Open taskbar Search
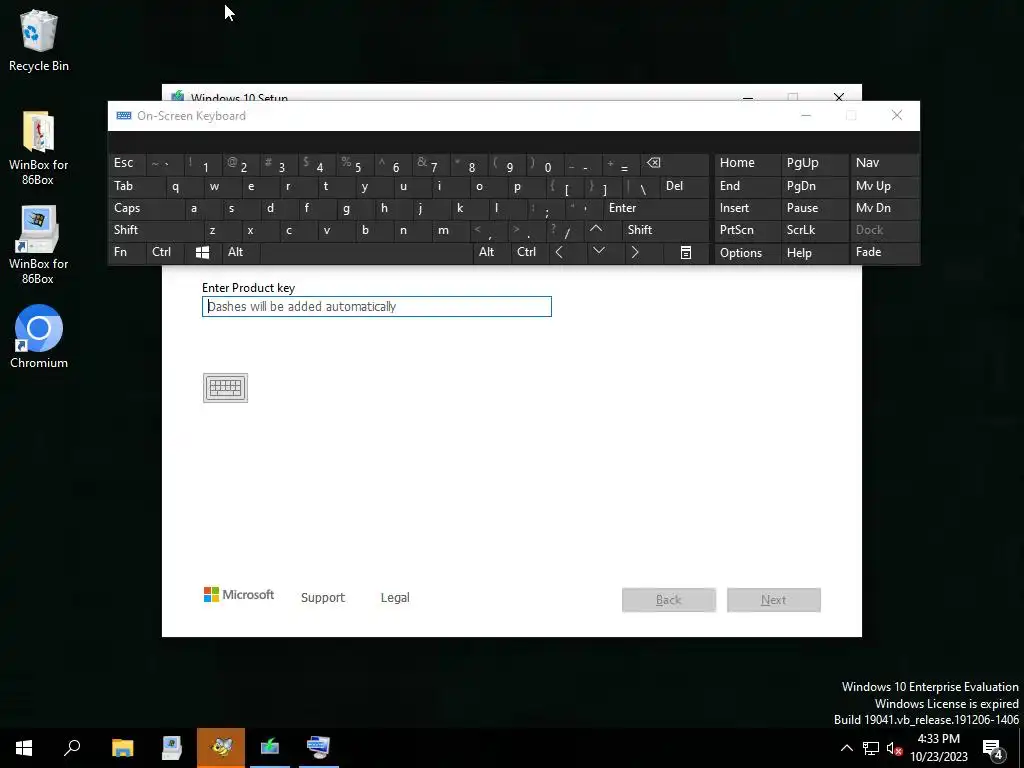This screenshot has width=1024, height=768. 72,748
